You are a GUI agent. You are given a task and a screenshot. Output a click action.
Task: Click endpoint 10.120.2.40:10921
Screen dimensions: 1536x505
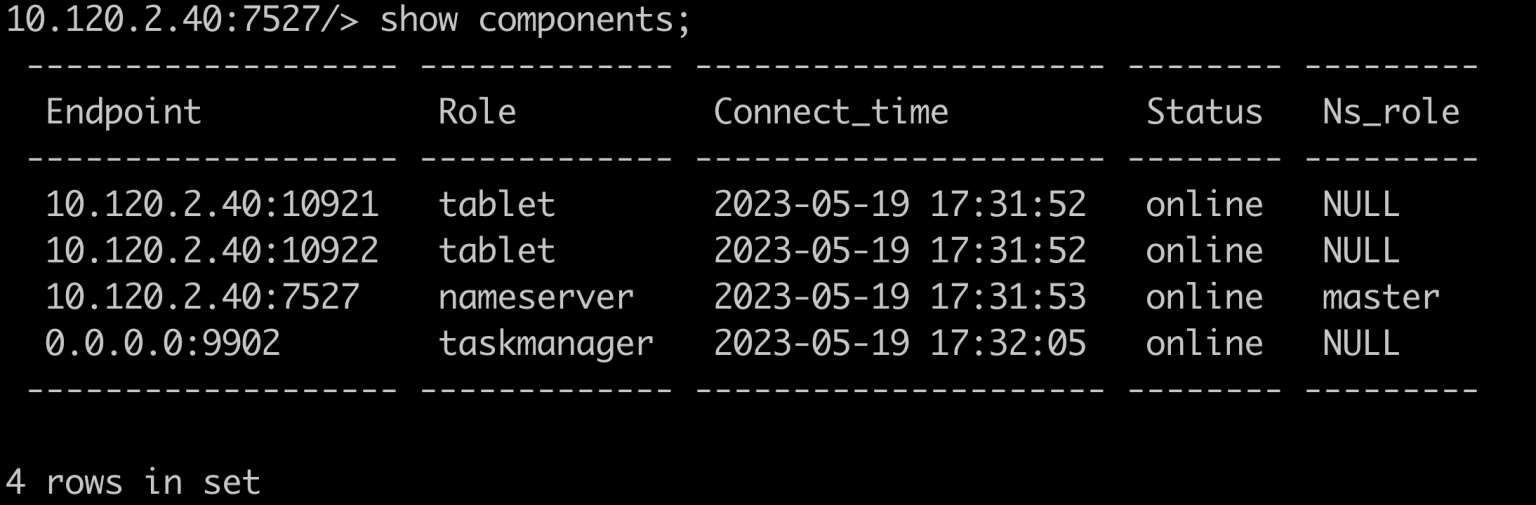click(x=212, y=204)
